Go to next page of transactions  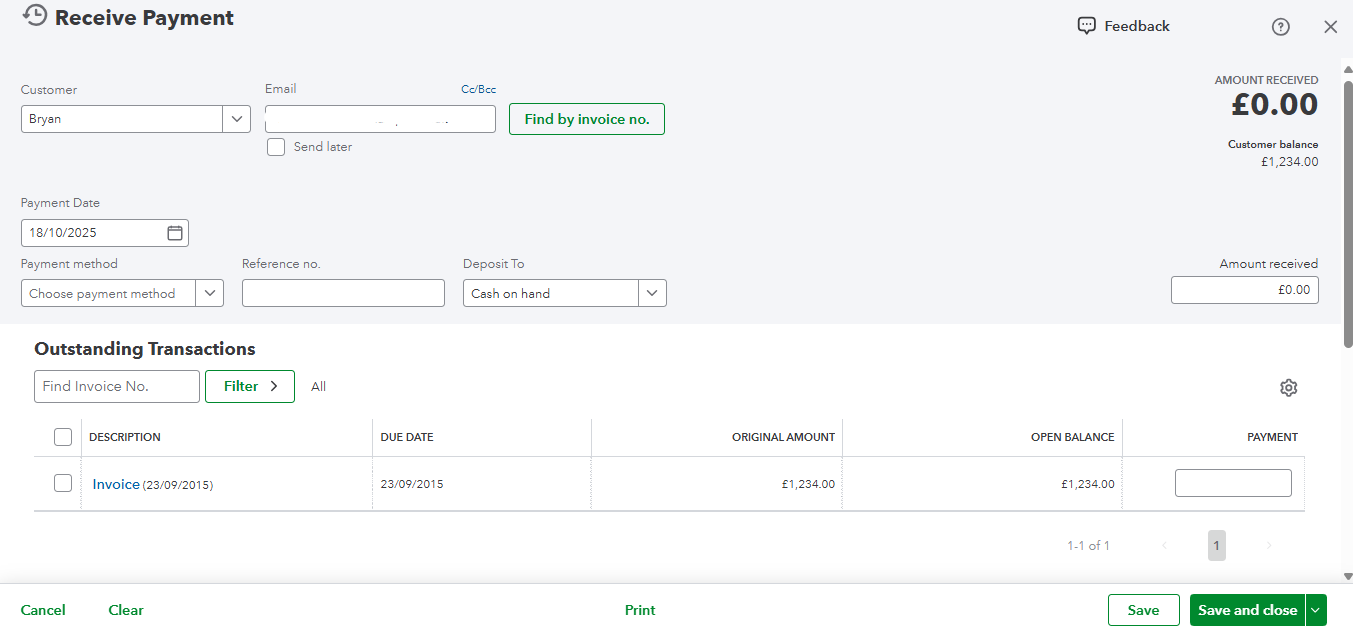[x=1269, y=546]
